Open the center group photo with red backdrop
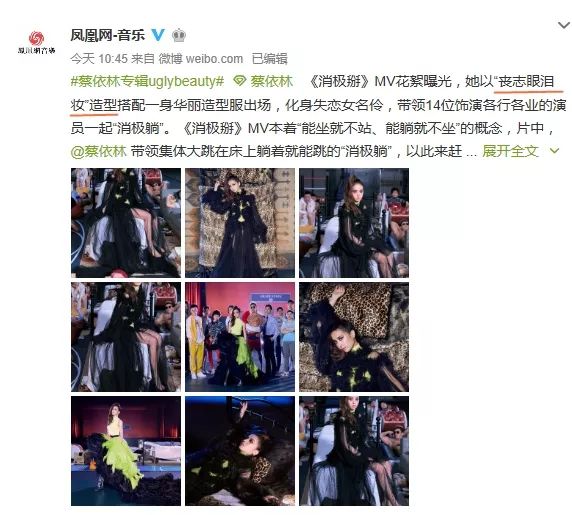 click(x=240, y=337)
